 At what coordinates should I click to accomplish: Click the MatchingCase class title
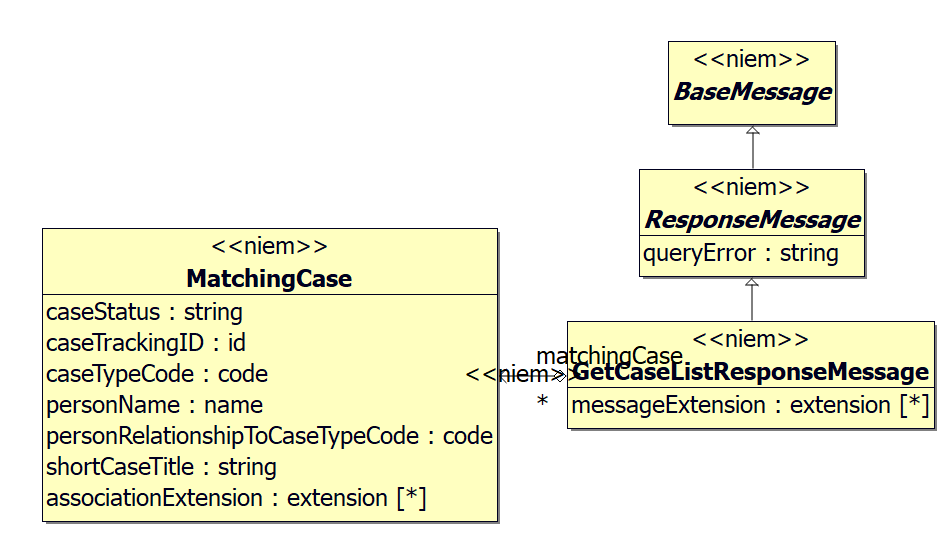click(x=269, y=278)
